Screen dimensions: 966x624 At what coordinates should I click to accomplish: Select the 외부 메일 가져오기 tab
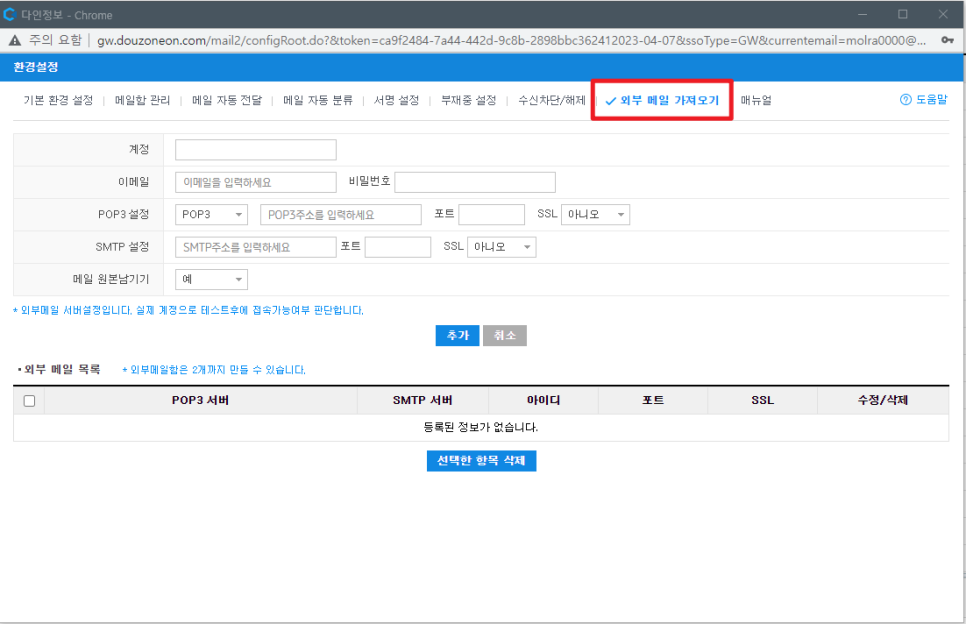click(662, 100)
